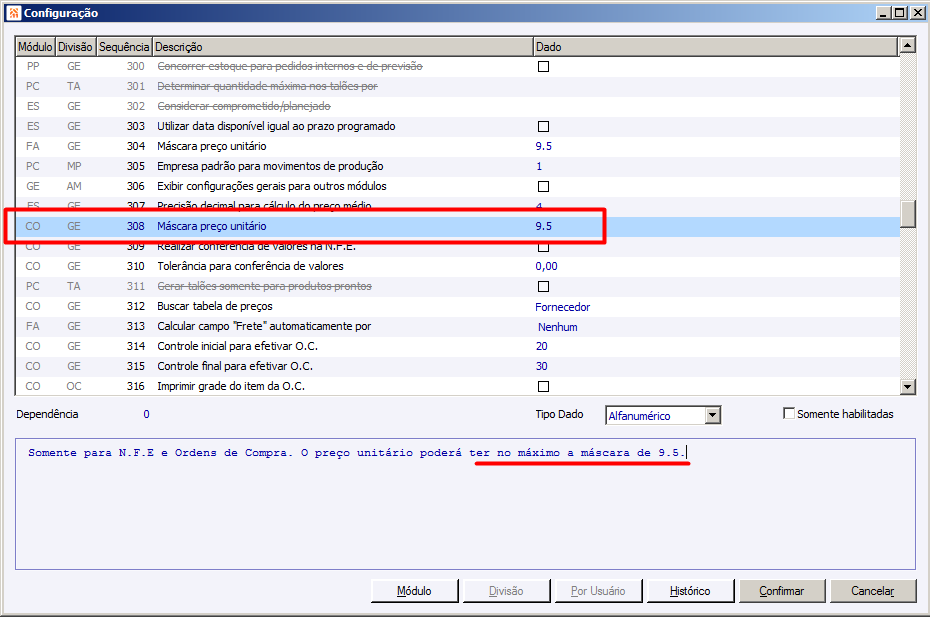The image size is (930, 617).
Task: Click the Dependência value 0
Action: click(x=146, y=414)
